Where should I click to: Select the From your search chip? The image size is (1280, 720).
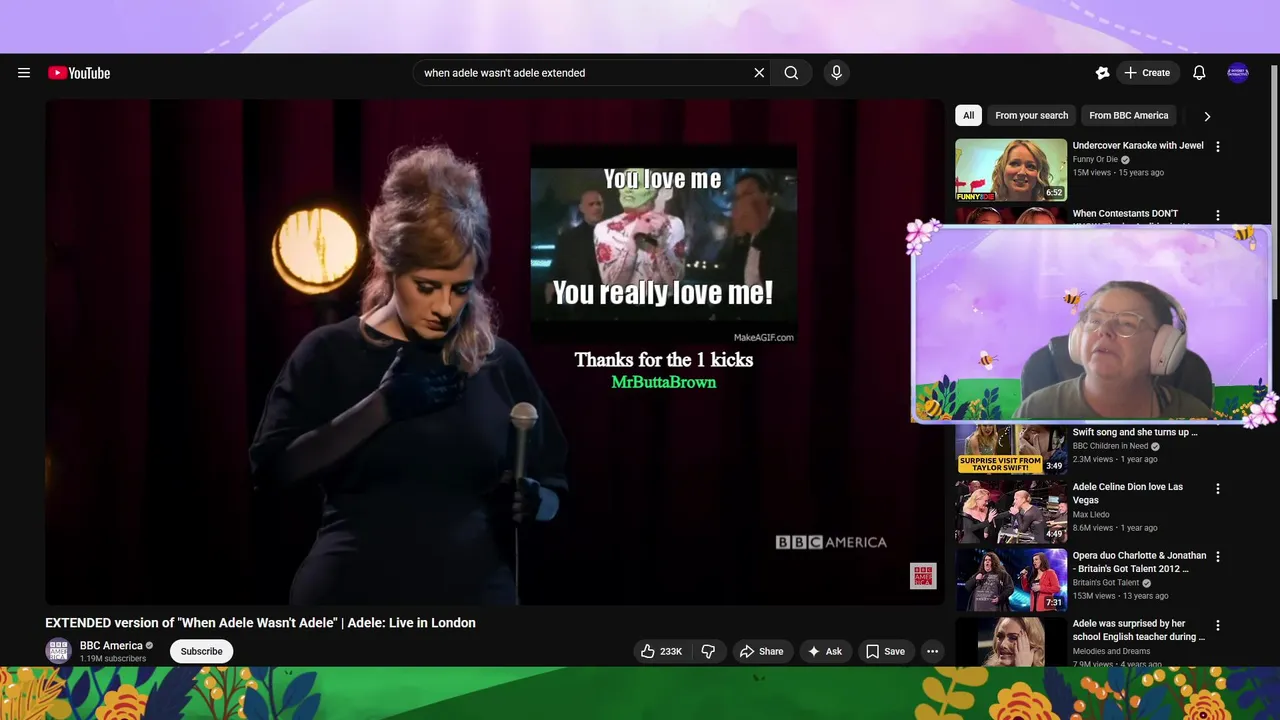click(1031, 115)
